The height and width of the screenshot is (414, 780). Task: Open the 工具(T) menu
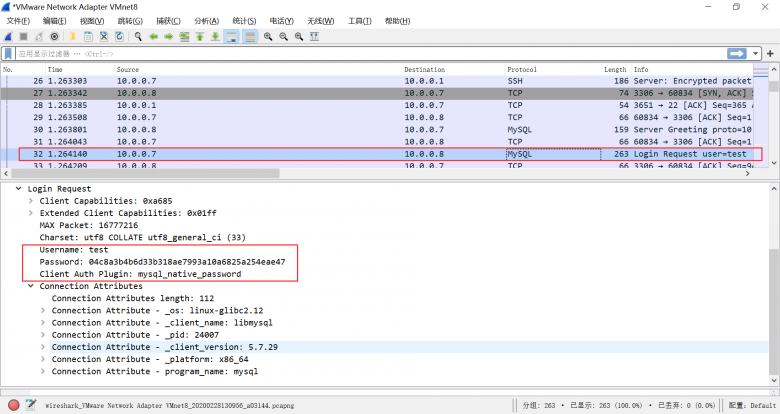(360, 21)
